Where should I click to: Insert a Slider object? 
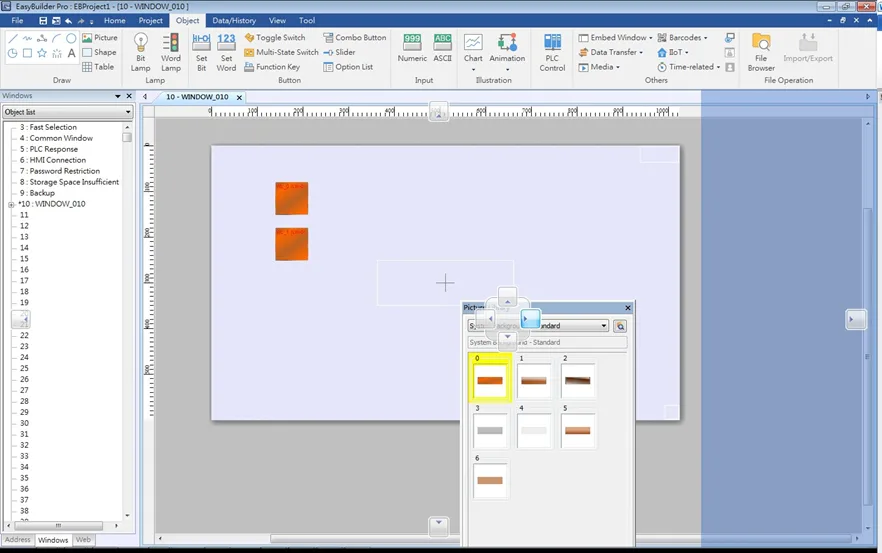pyautogui.click(x=339, y=52)
